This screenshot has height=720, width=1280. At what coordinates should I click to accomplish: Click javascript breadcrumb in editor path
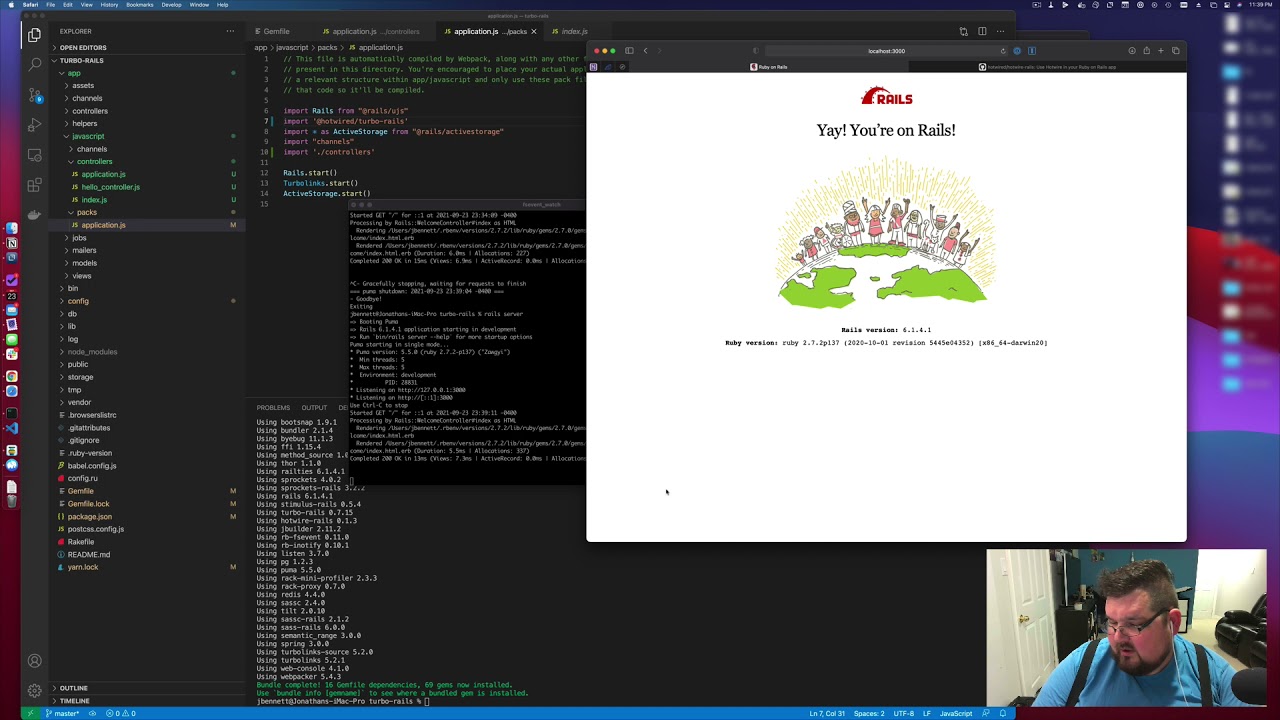click(x=294, y=48)
